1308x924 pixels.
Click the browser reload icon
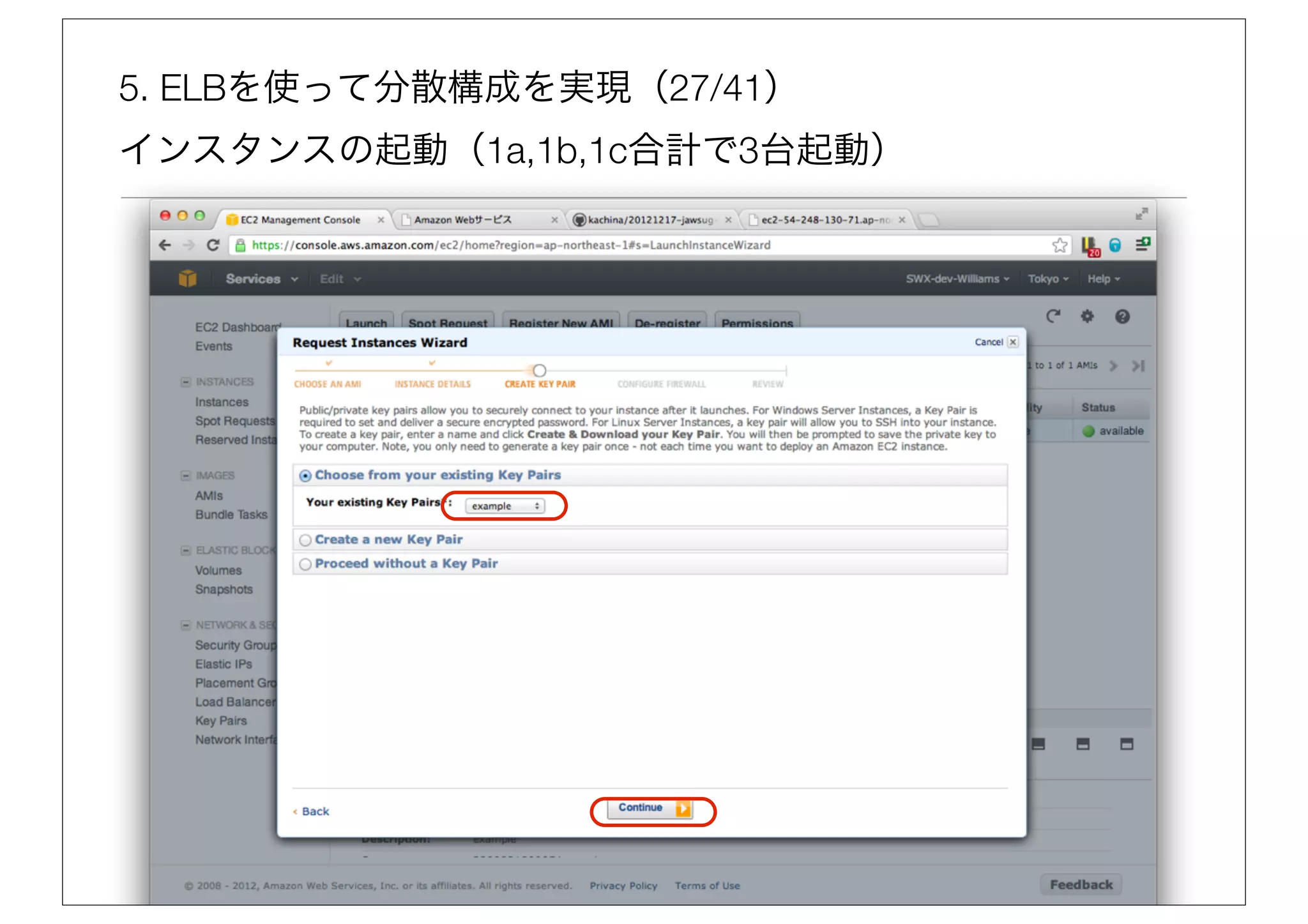[x=213, y=245]
